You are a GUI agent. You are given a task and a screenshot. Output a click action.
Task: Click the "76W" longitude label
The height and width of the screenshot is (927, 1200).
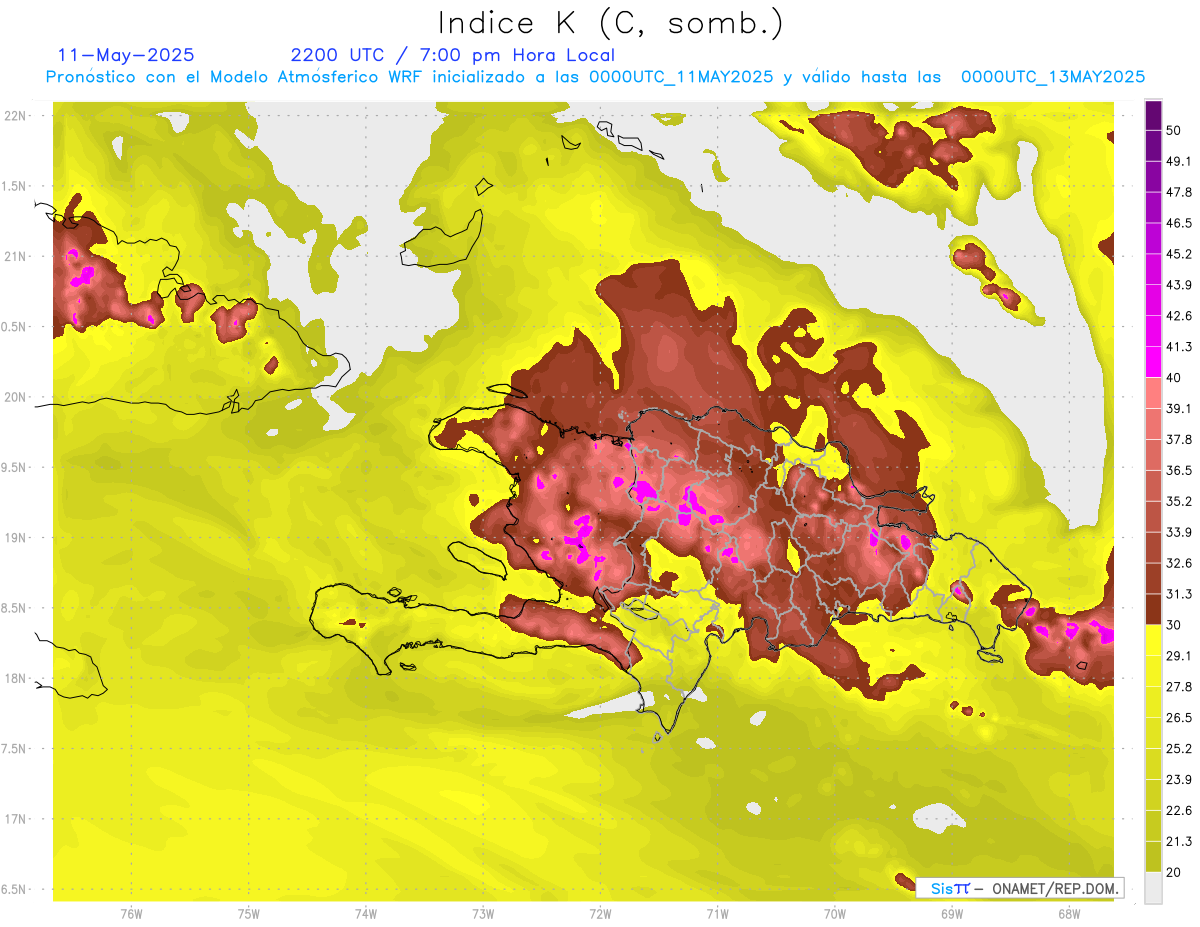point(131,913)
